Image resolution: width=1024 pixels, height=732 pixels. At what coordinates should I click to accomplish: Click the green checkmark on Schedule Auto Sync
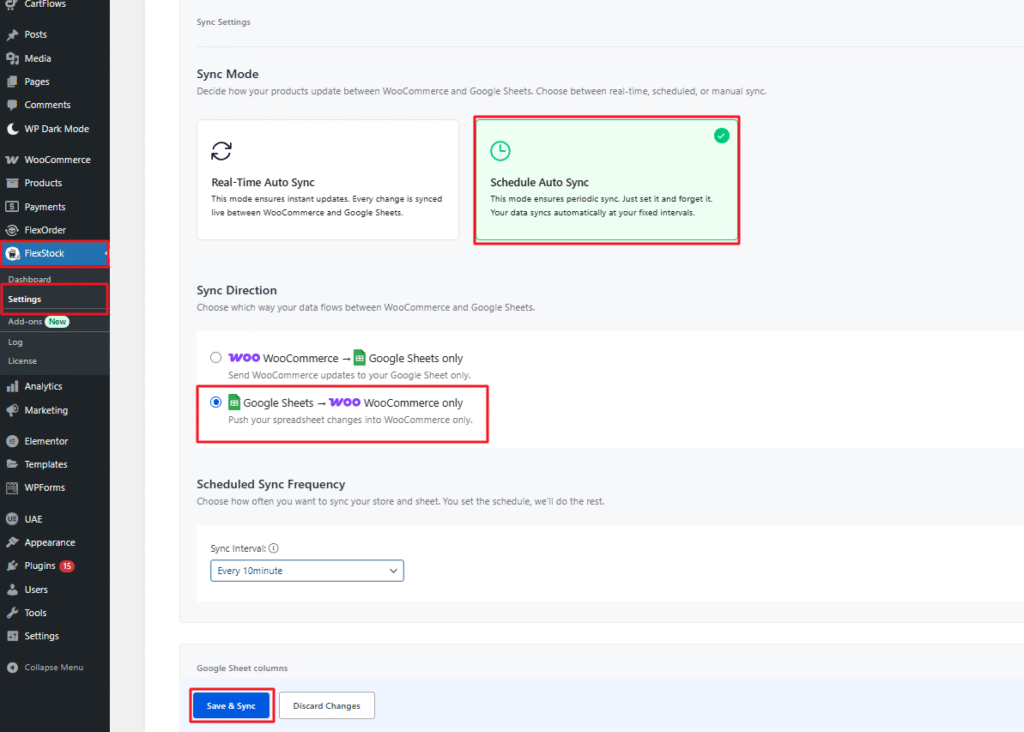(722, 136)
